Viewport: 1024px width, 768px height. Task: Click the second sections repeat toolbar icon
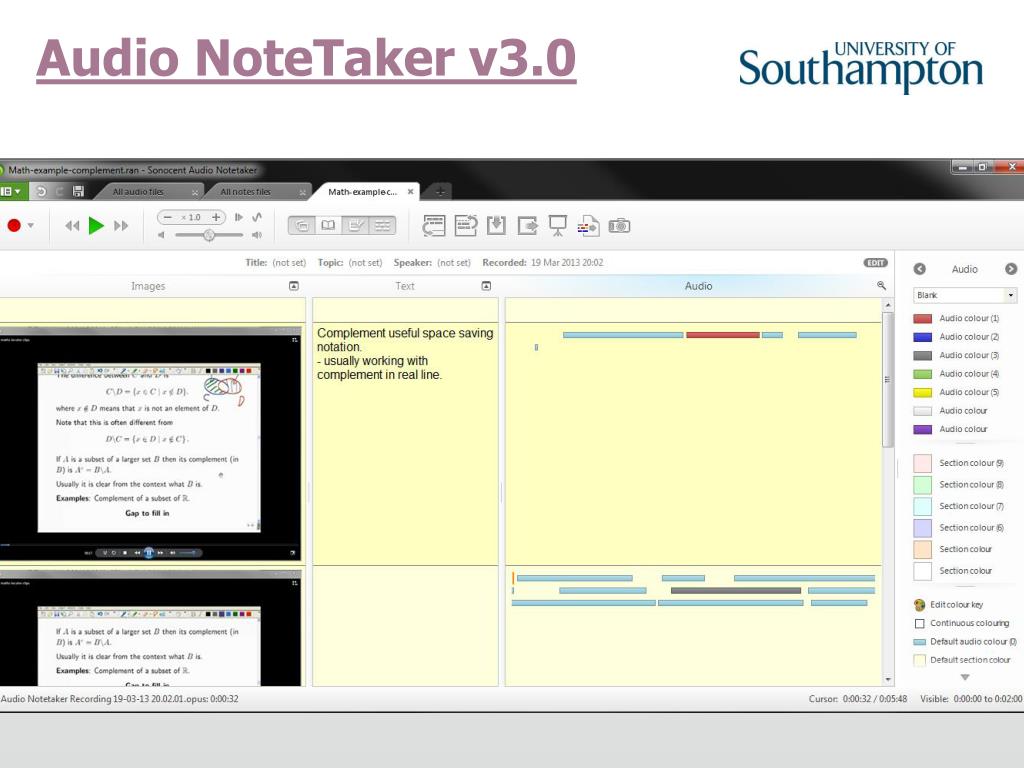(466, 225)
